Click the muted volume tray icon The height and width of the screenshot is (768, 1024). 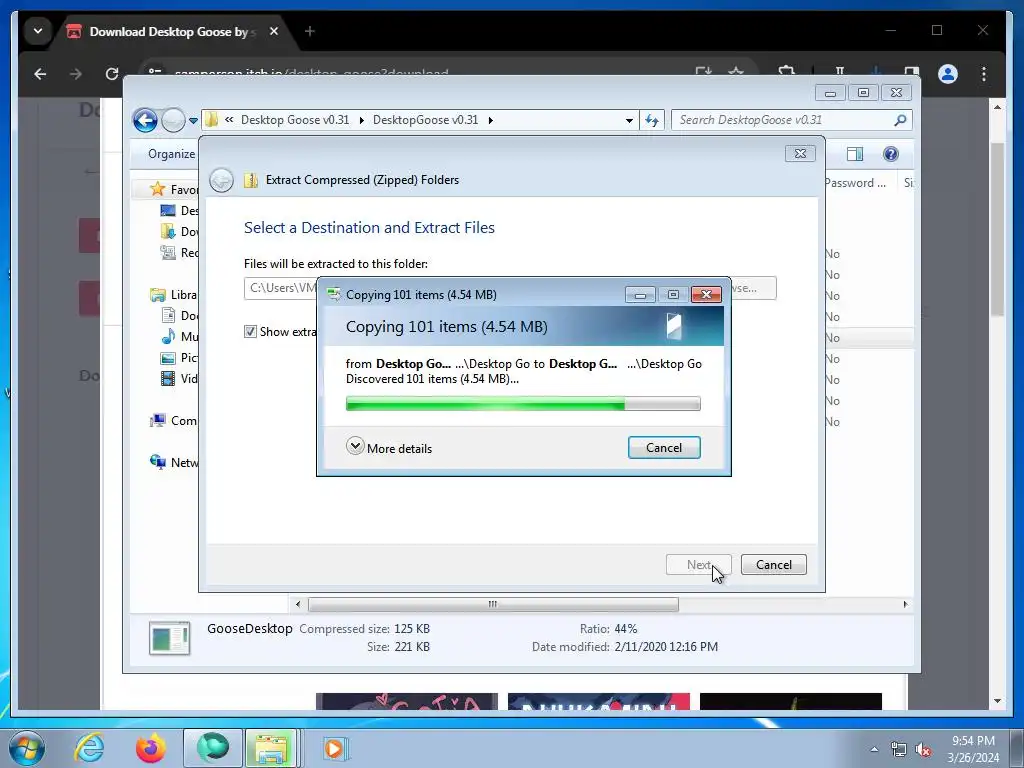pos(923,749)
